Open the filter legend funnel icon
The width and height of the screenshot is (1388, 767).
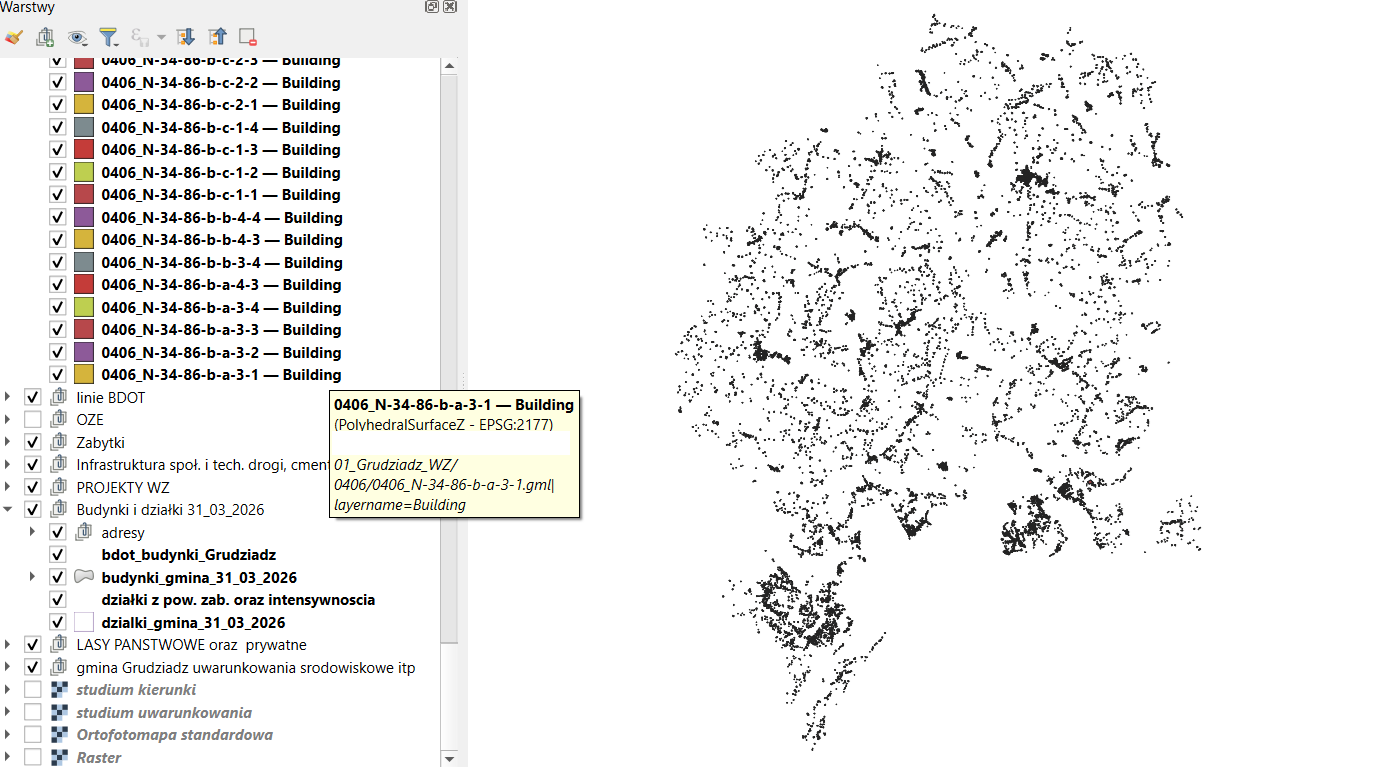coord(109,37)
